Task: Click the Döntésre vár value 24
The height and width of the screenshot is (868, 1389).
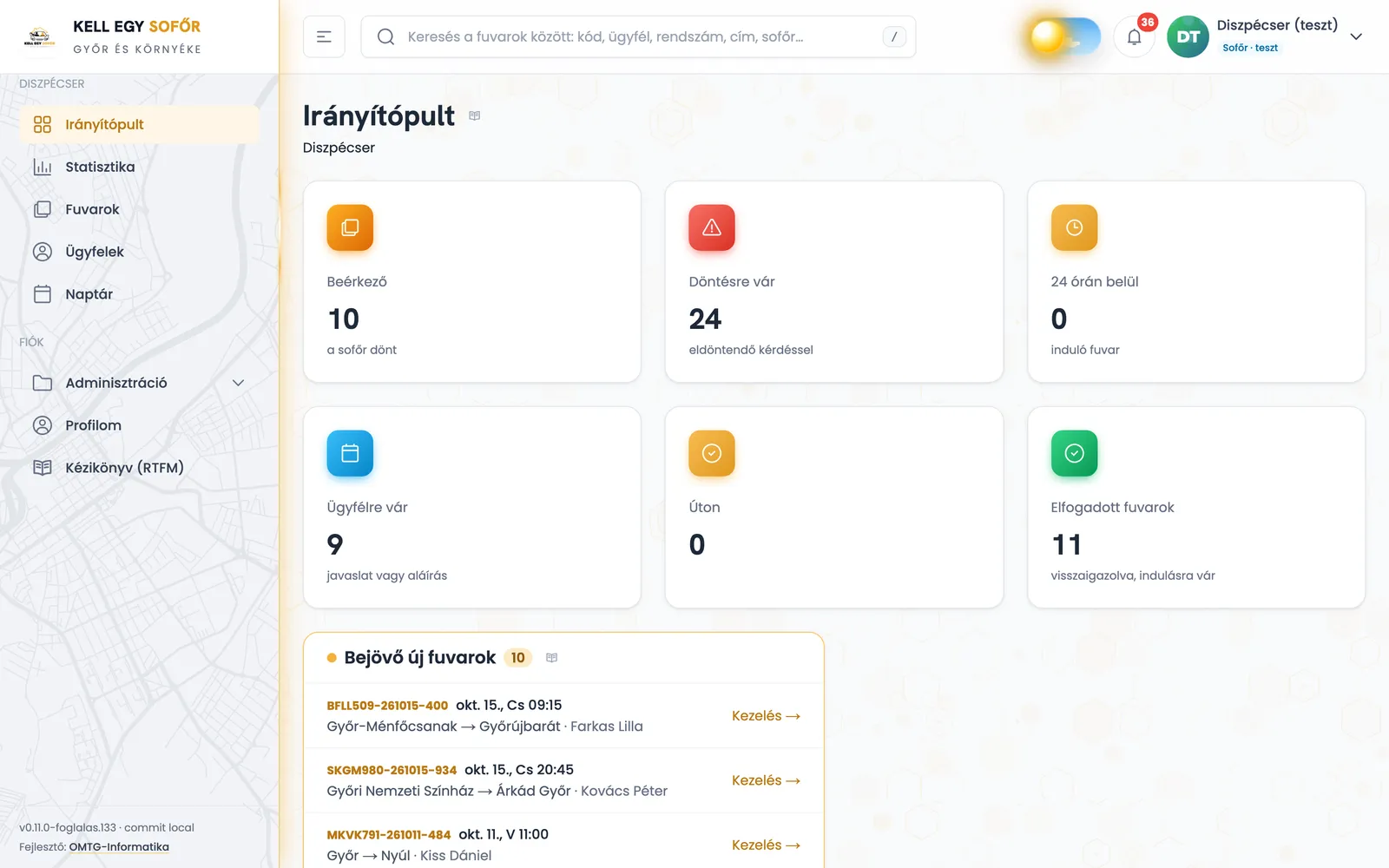Action: point(705,319)
